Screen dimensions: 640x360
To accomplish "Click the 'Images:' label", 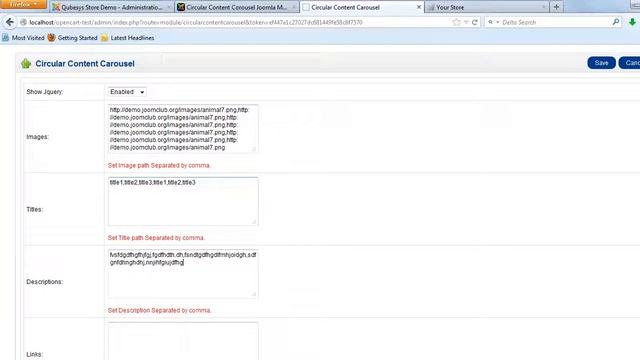I will pyautogui.click(x=37, y=137).
